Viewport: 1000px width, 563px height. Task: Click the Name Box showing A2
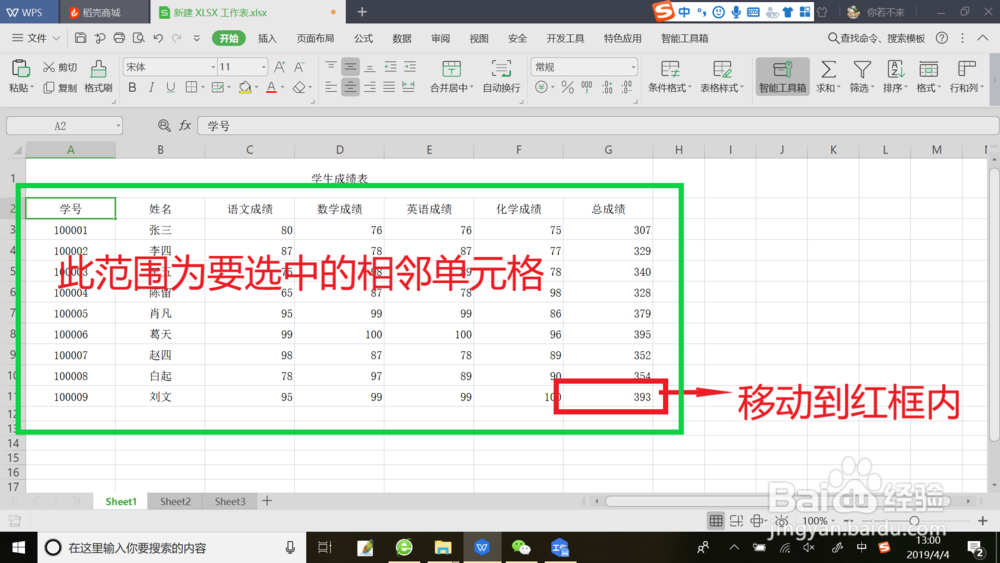point(64,126)
